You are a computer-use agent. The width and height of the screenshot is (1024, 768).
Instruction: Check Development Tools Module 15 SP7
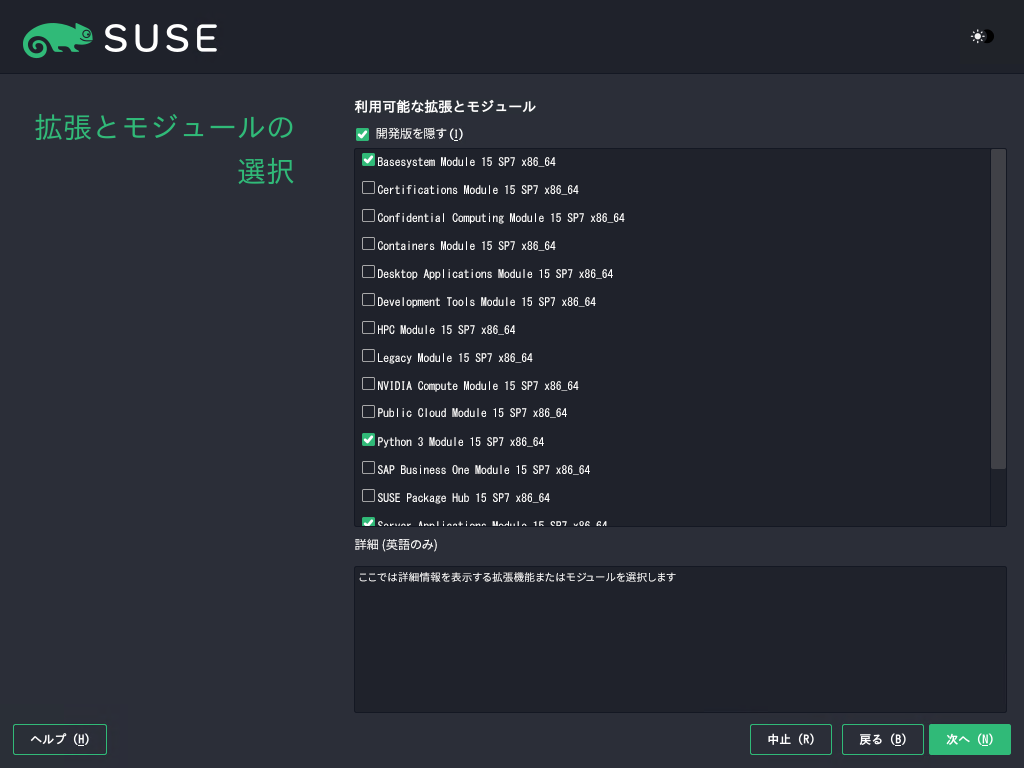pos(369,300)
